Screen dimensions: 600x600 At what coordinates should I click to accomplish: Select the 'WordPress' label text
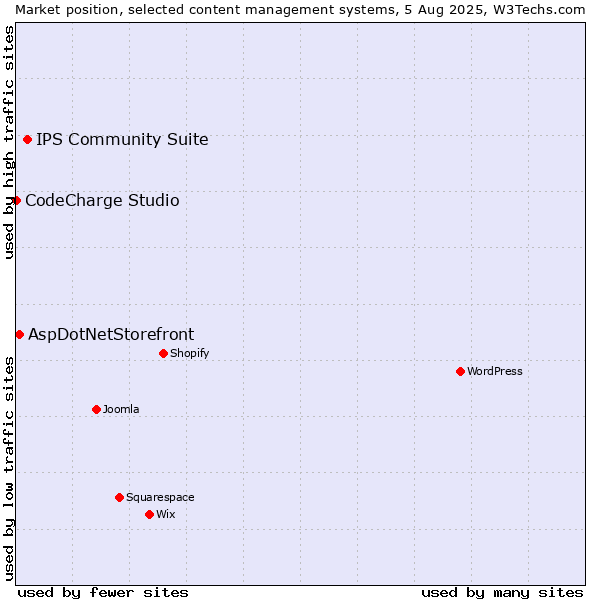pyautogui.click(x=495, y=371)
